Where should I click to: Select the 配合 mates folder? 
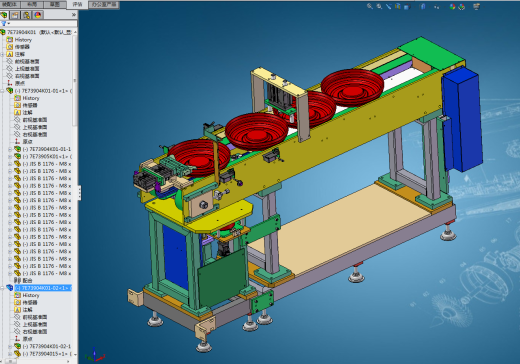23,280
